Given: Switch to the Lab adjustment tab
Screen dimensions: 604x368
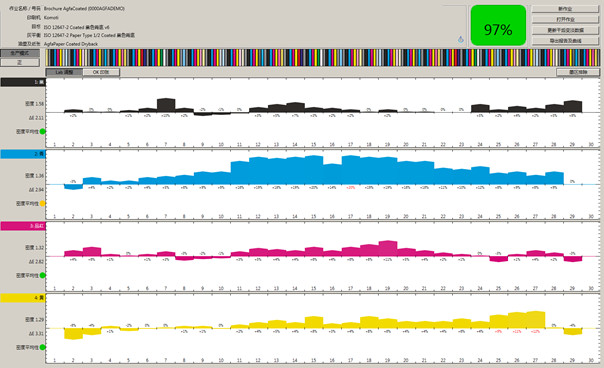Looking at the screenshot, I should point(64,72).
